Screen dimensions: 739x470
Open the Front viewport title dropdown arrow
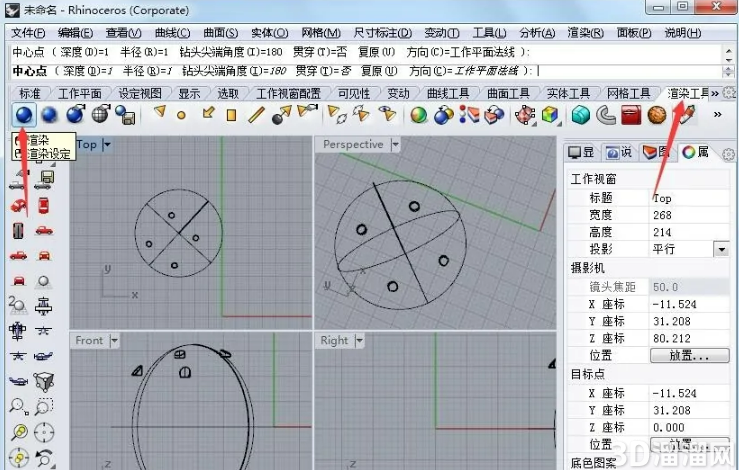[x=114, y=340]
